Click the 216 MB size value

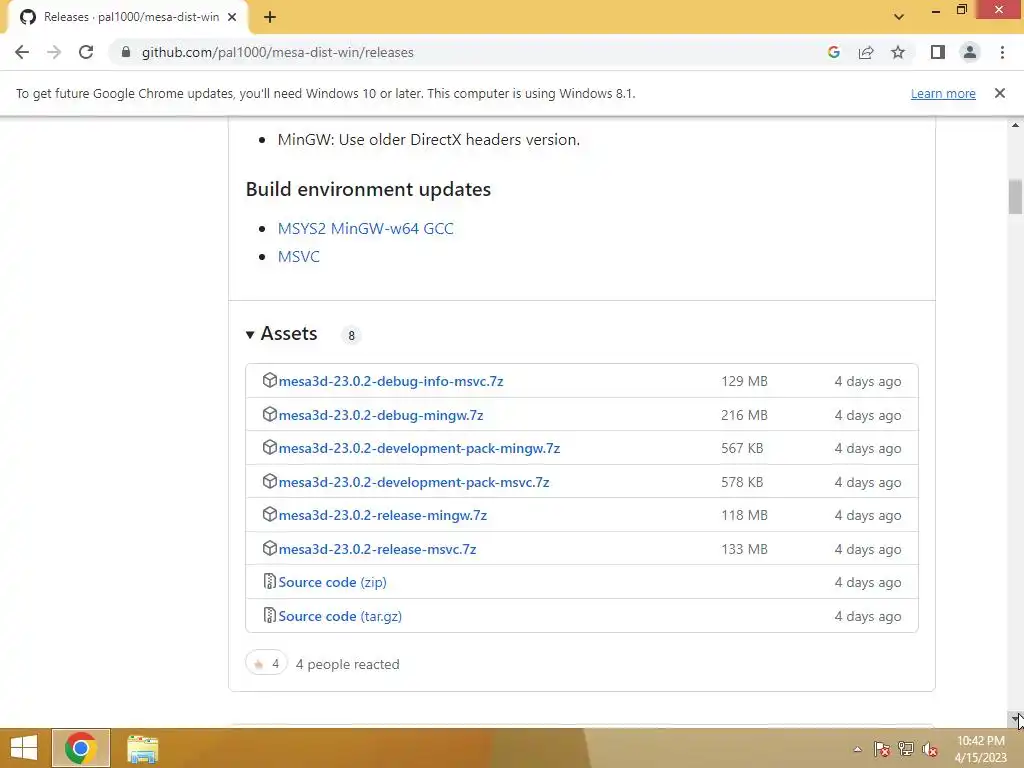coord(744,415)
